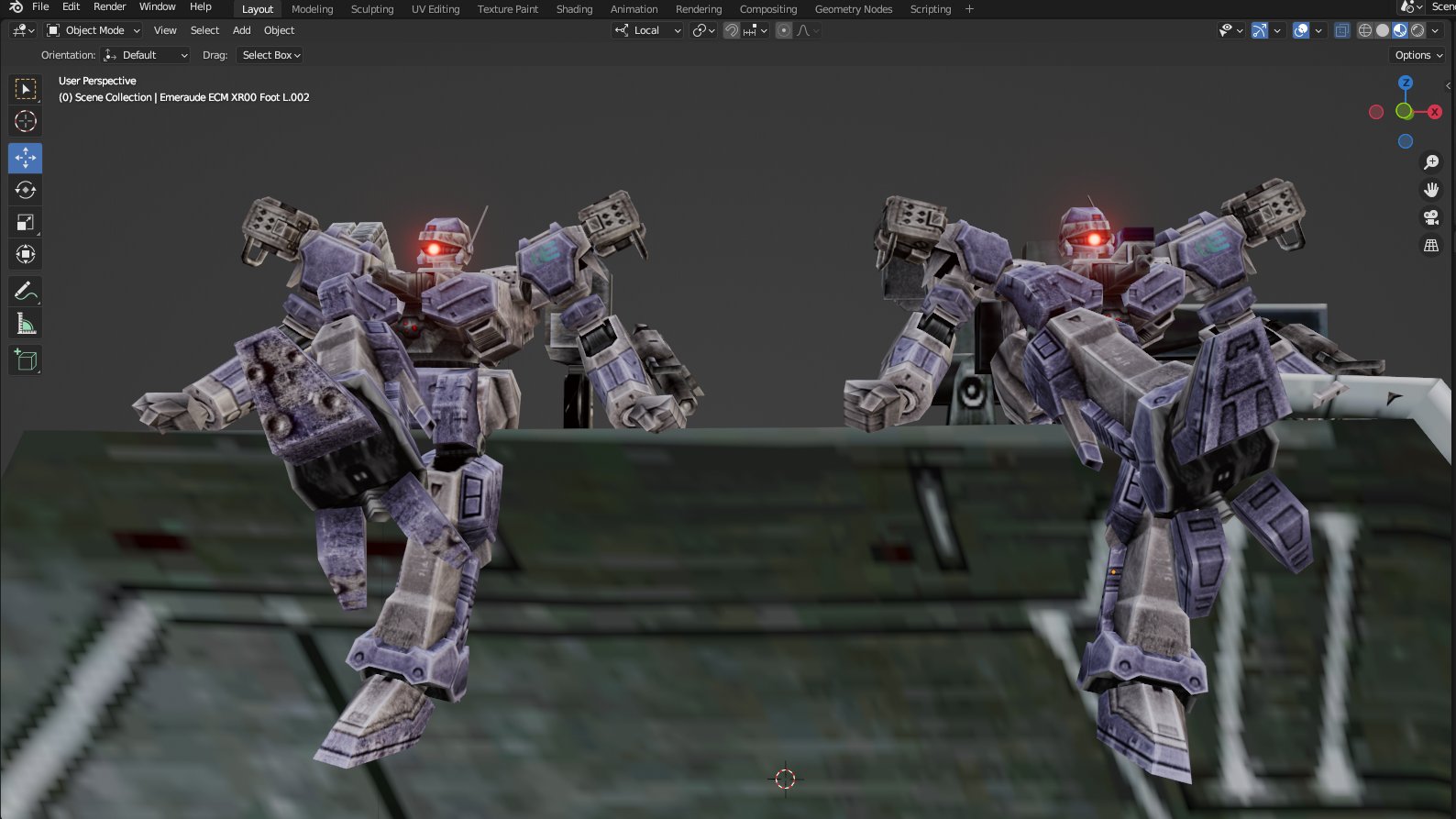Click the zoom magnifier viewport button
This screenshot has height=819, width=1456.
1431,162
